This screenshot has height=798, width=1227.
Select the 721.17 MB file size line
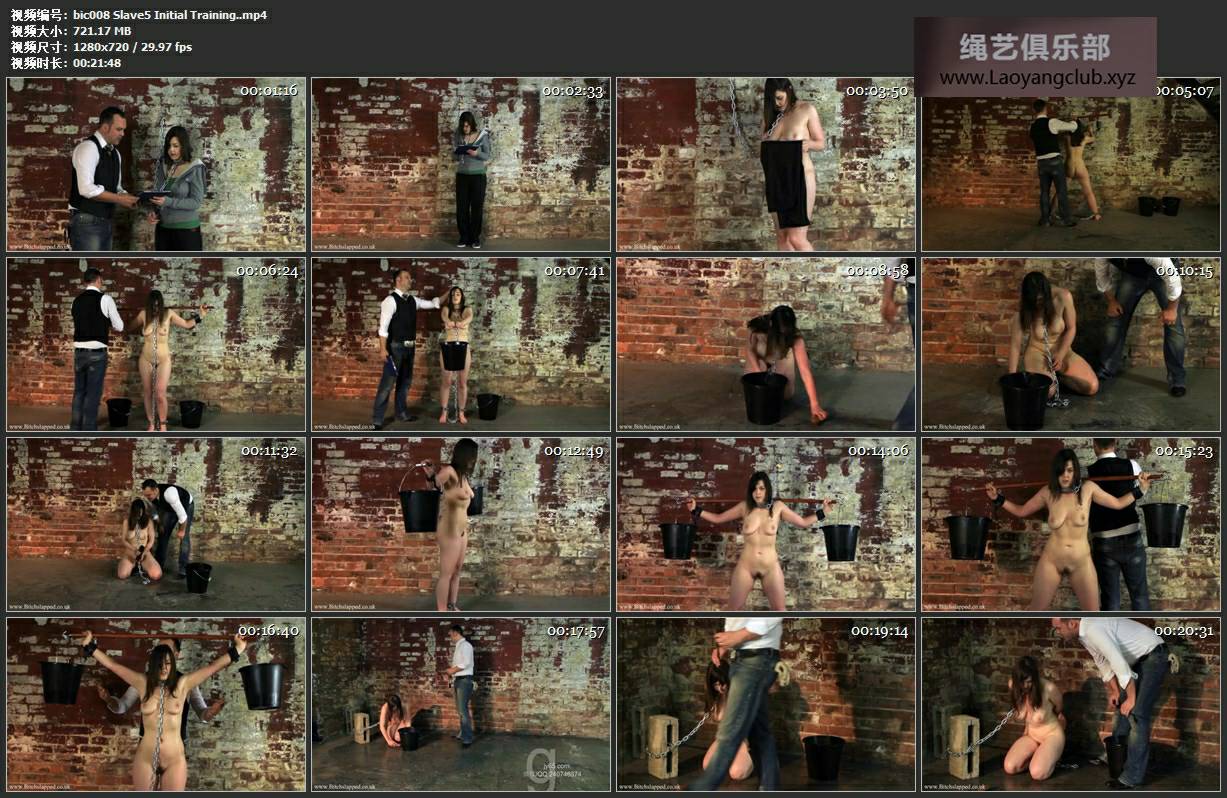coord(102,31)
